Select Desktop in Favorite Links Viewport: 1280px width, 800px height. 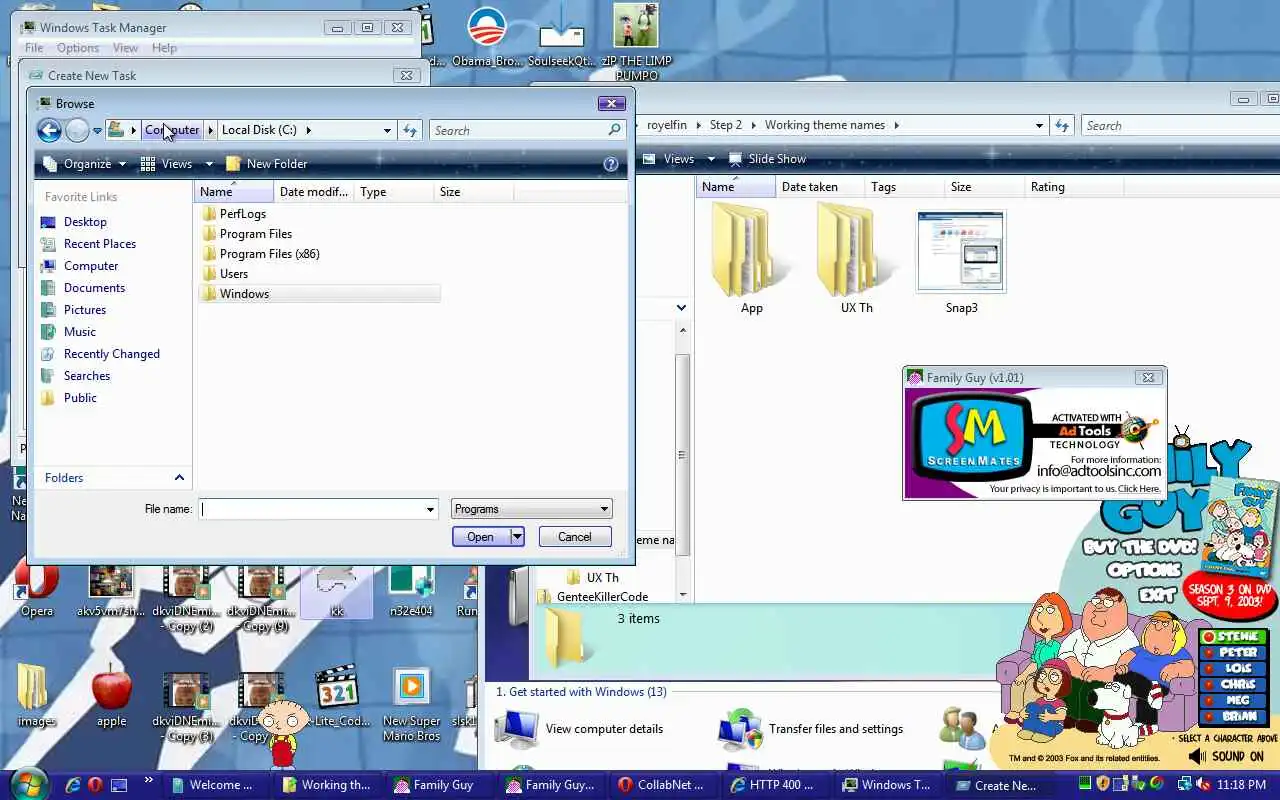[x=85, y=222]
